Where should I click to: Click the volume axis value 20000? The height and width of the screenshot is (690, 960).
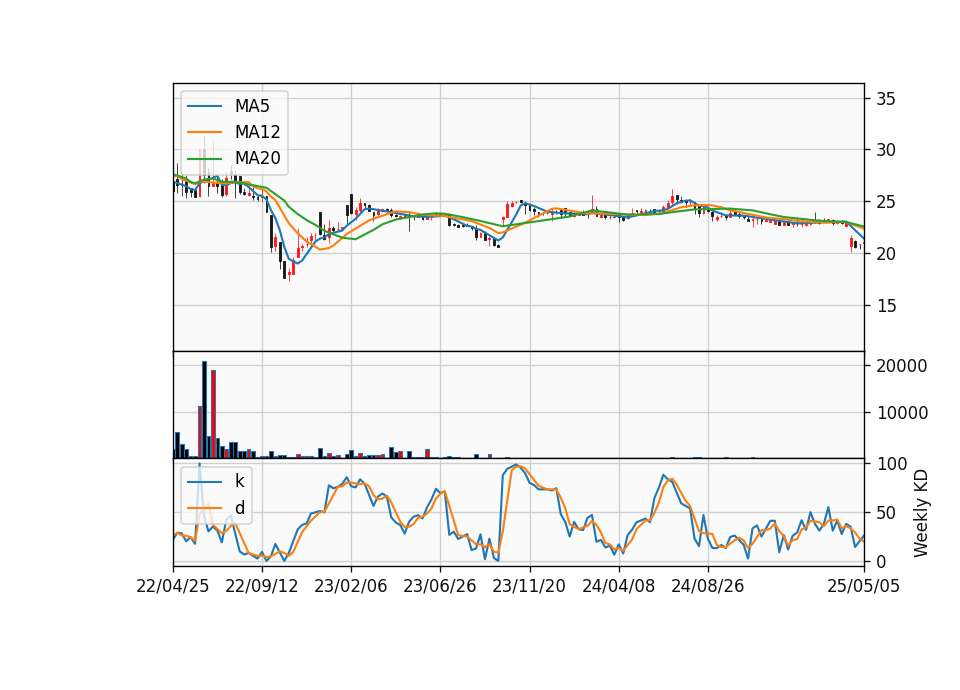902,366
